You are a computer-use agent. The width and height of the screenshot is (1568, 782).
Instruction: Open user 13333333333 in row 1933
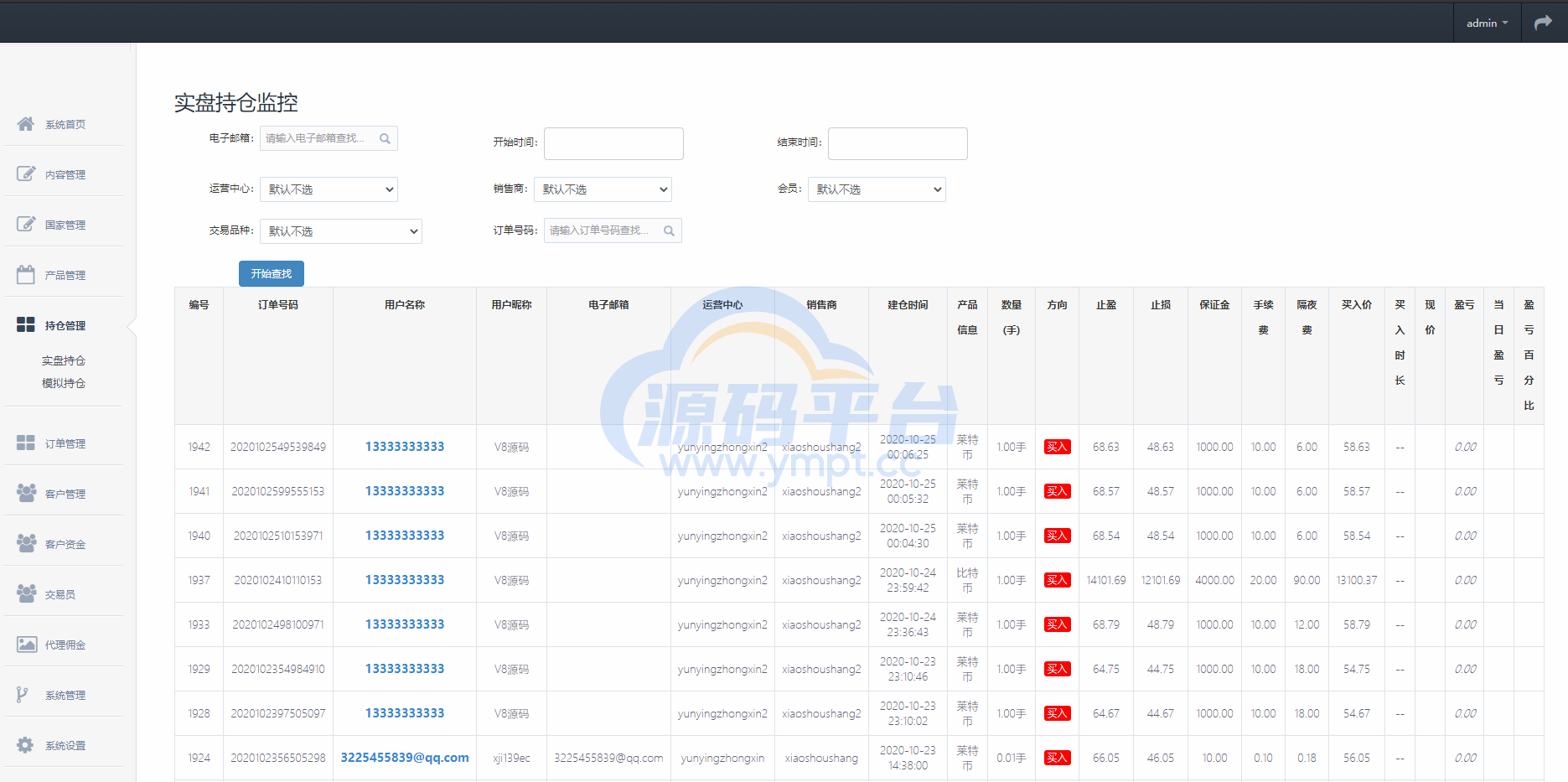tap(405, 624)
